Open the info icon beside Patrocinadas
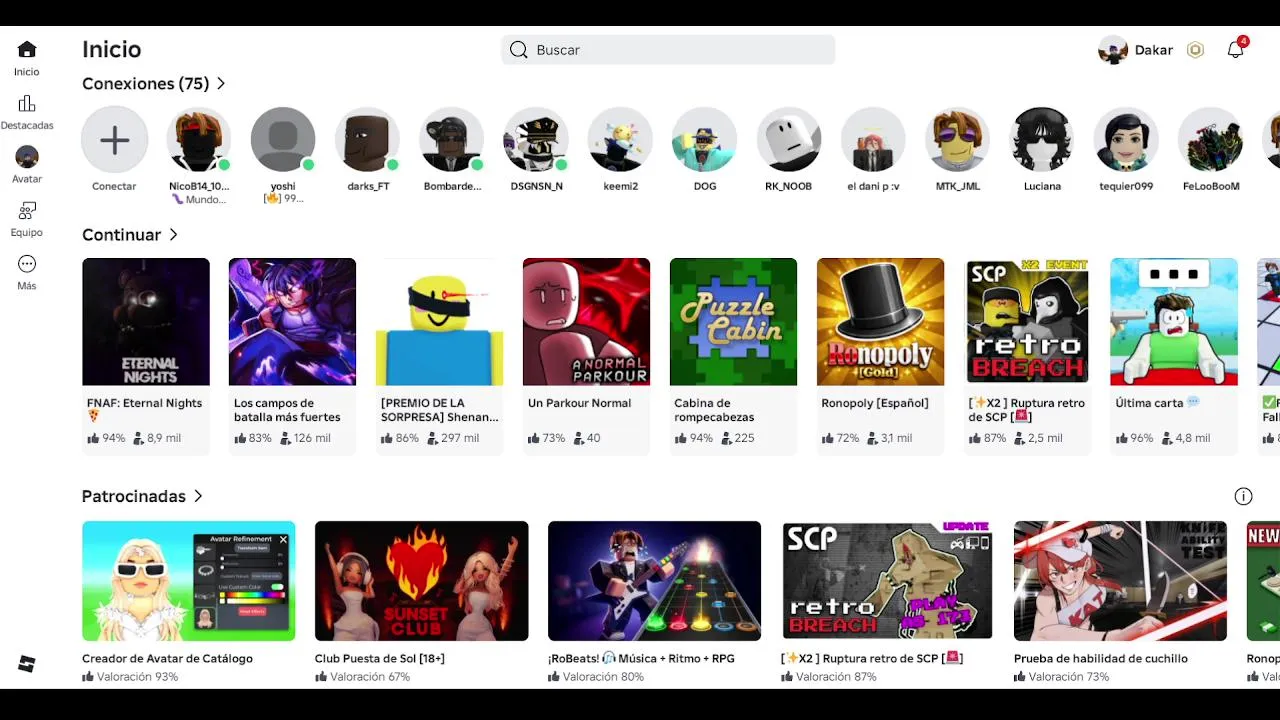The width and height of the screenshot is (1280, 720). click(x=1243, y=496)
